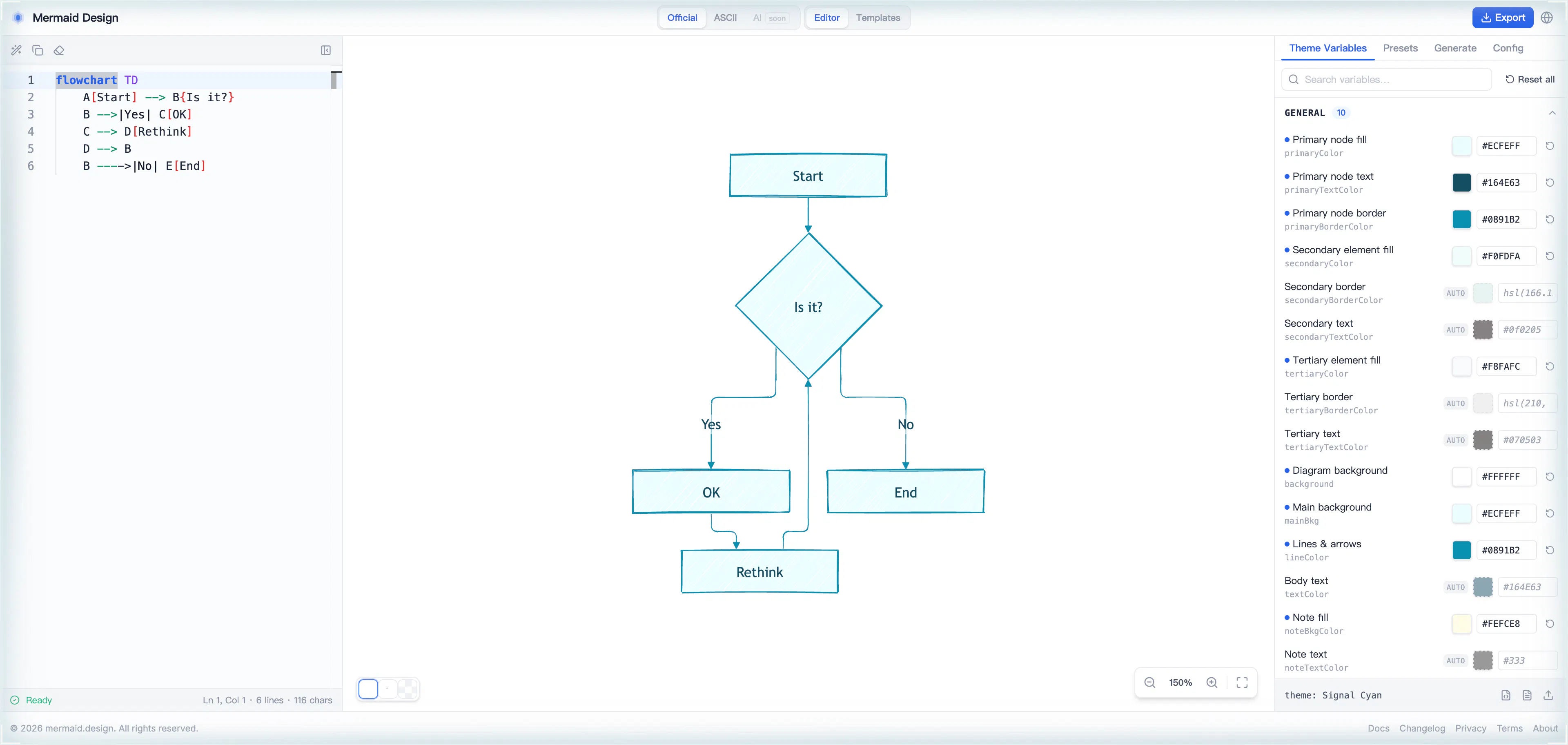Toggle AUTO for Body text
The height and width of the screenshot is (745, 1568).
(1455, 587)
